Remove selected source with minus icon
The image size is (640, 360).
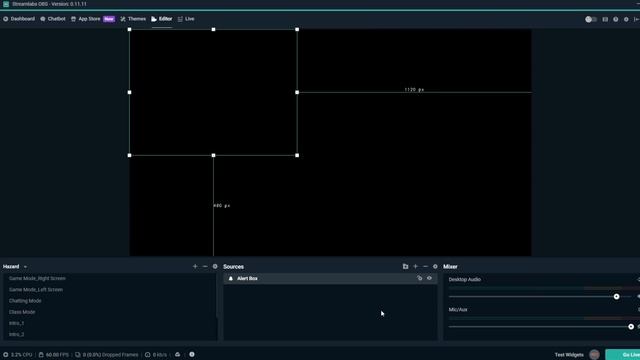[425, 267]
